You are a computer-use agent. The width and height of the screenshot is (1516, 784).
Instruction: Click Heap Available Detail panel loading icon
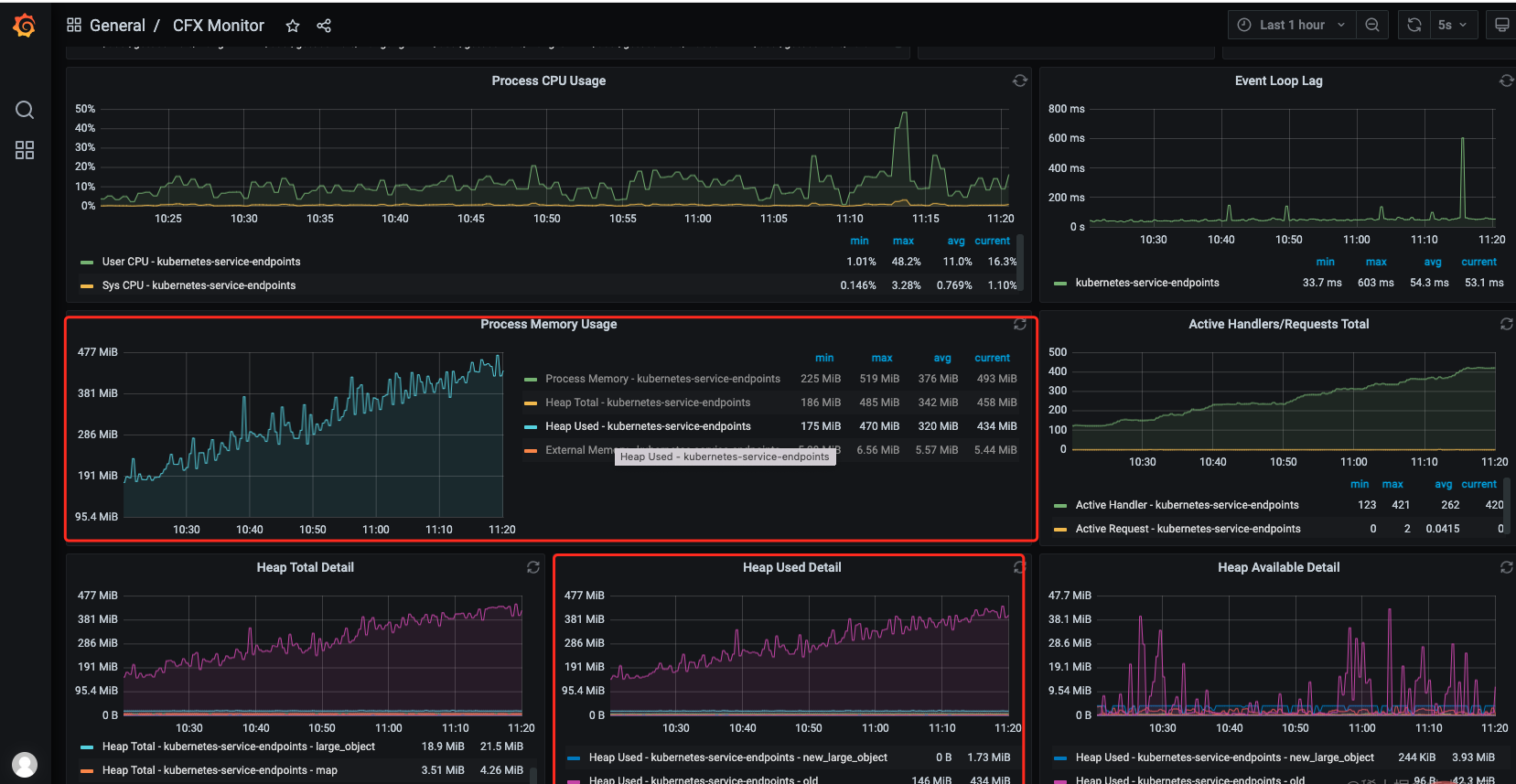click(x=1506, y=567)
